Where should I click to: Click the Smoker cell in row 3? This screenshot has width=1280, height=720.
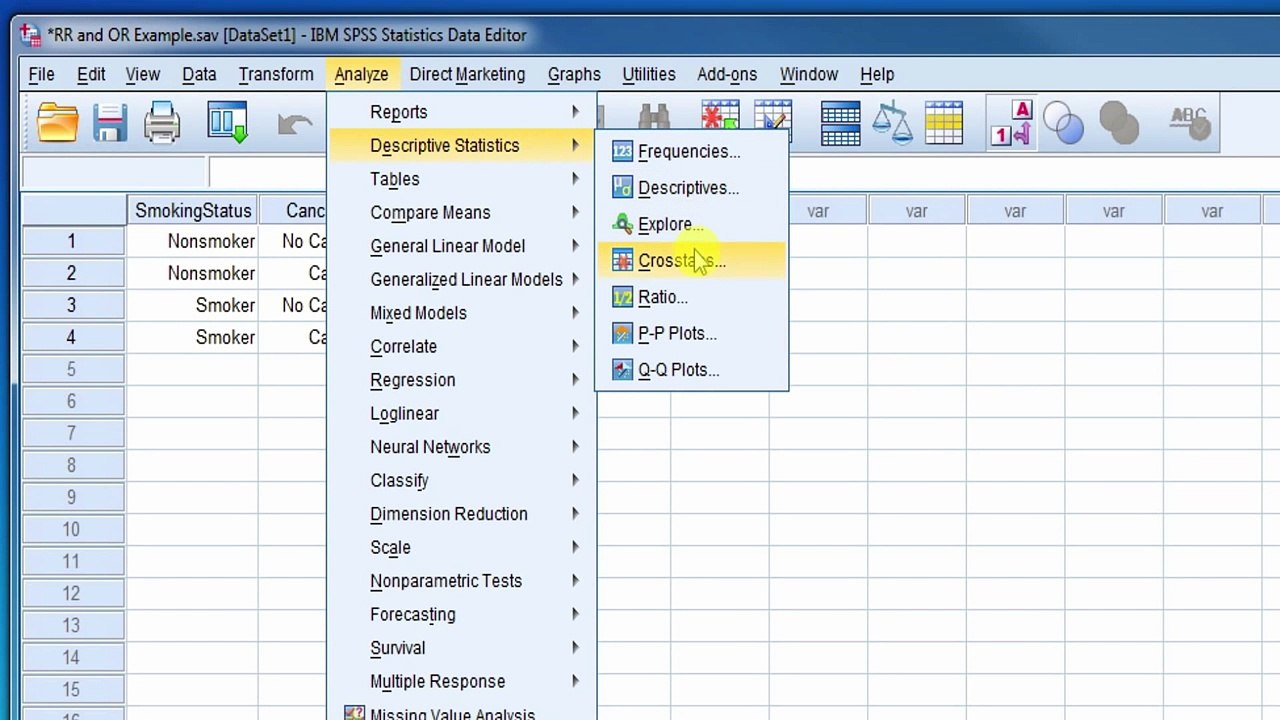coord(192,305)
